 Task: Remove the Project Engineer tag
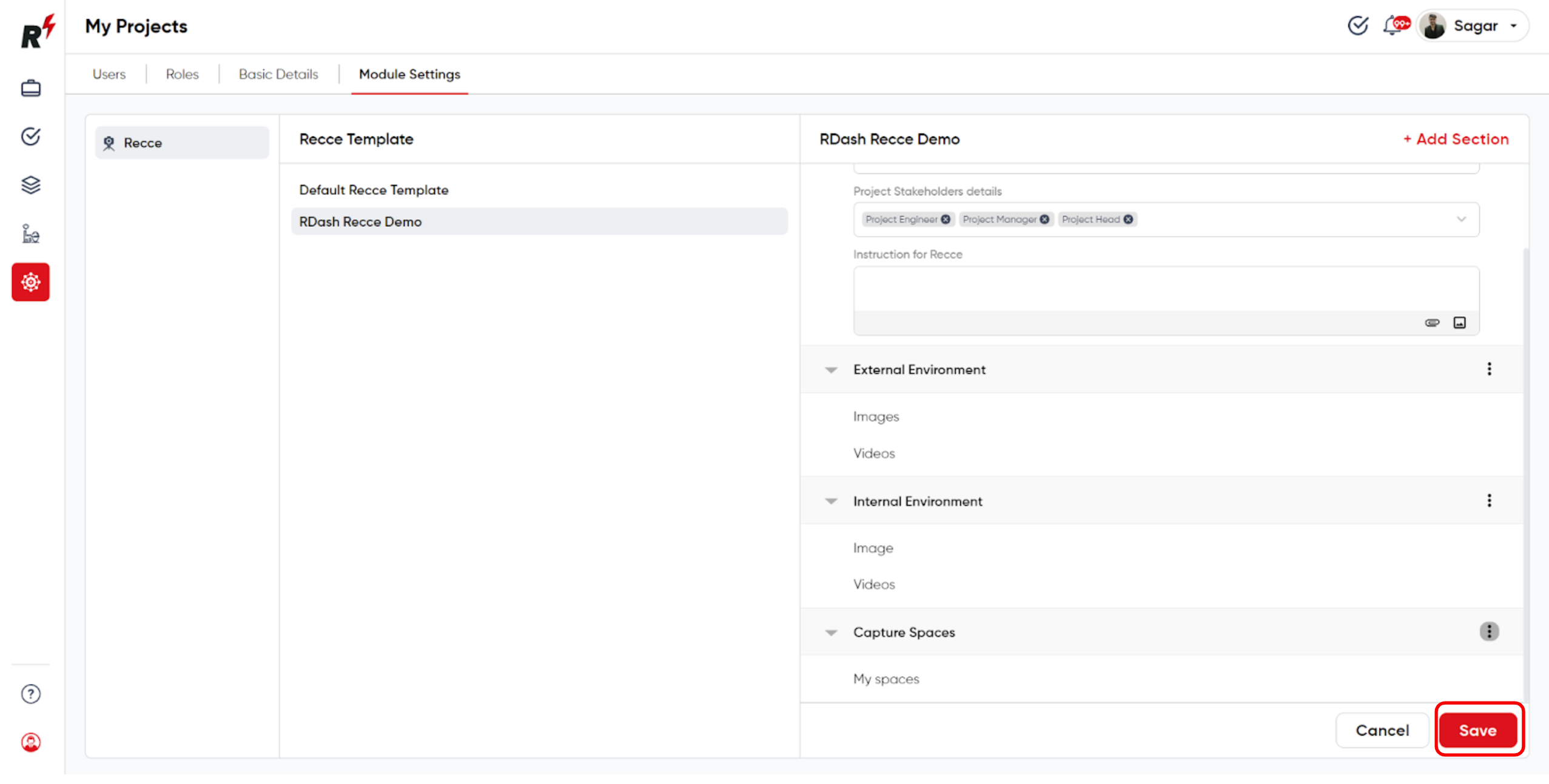pos(946,219)
